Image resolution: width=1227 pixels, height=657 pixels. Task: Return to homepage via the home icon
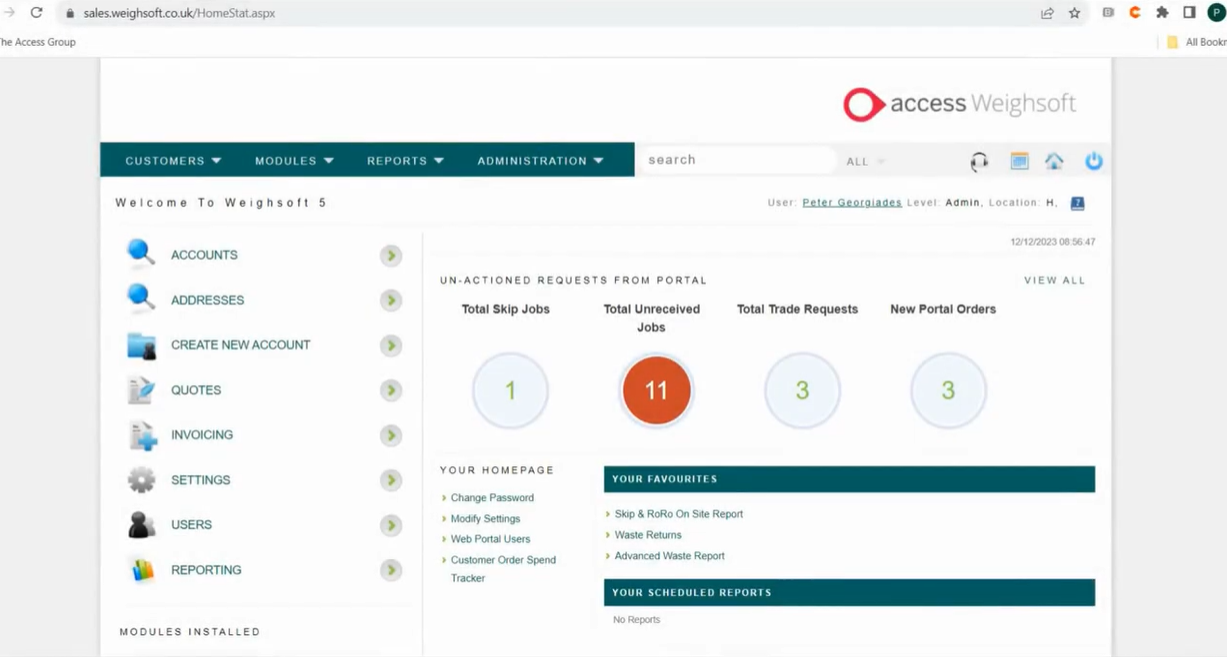(1054, 160)
